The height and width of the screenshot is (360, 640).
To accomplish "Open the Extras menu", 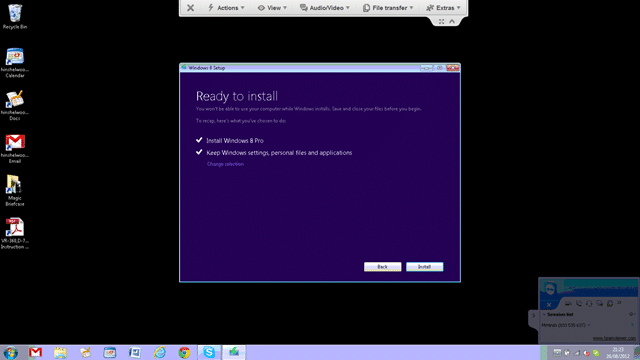I will point(443,8).
